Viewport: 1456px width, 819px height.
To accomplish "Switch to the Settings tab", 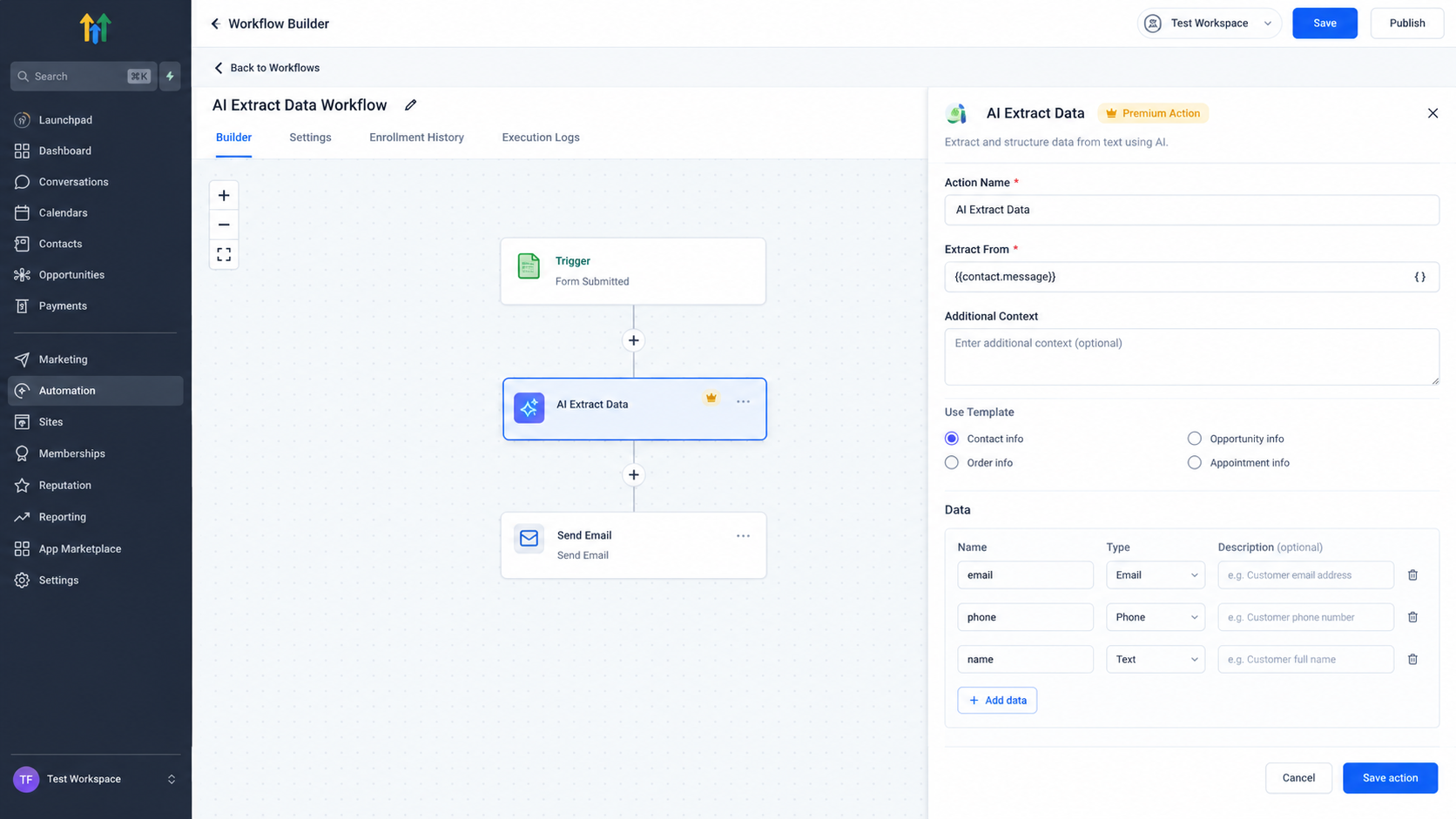I will [310, 138].
